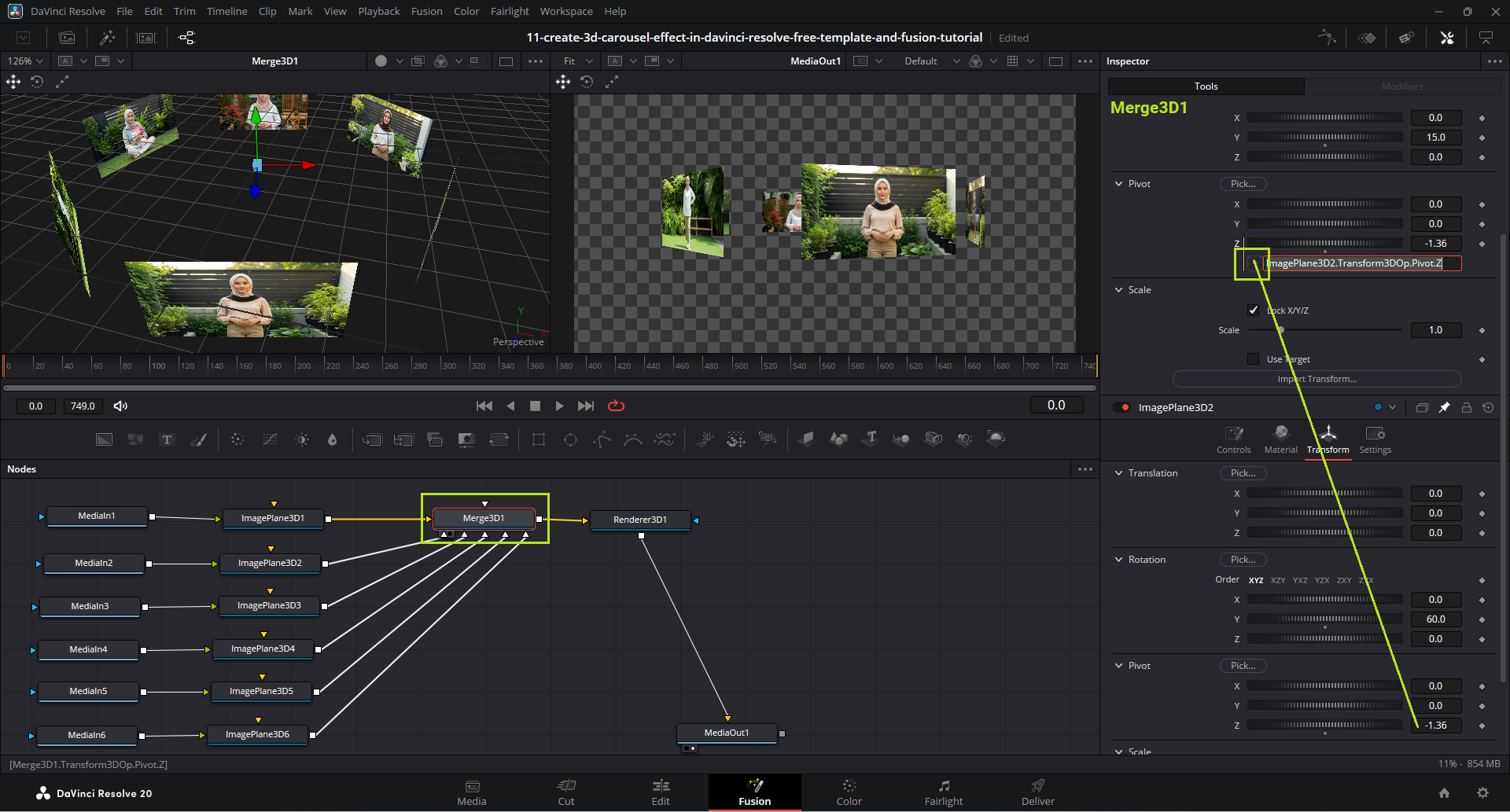Click the Pick button next to Rotation
Viewport: 1510px width, 812px height.
click(x=1243, y=560)
